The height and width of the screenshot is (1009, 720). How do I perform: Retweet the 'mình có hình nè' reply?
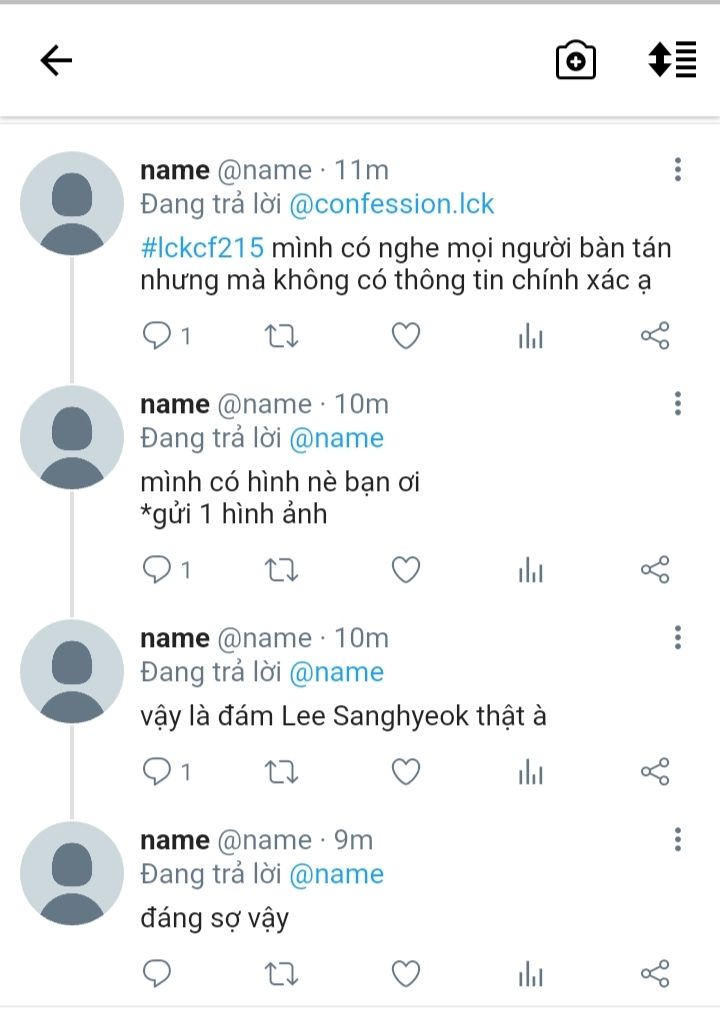(x=281, y=570)
